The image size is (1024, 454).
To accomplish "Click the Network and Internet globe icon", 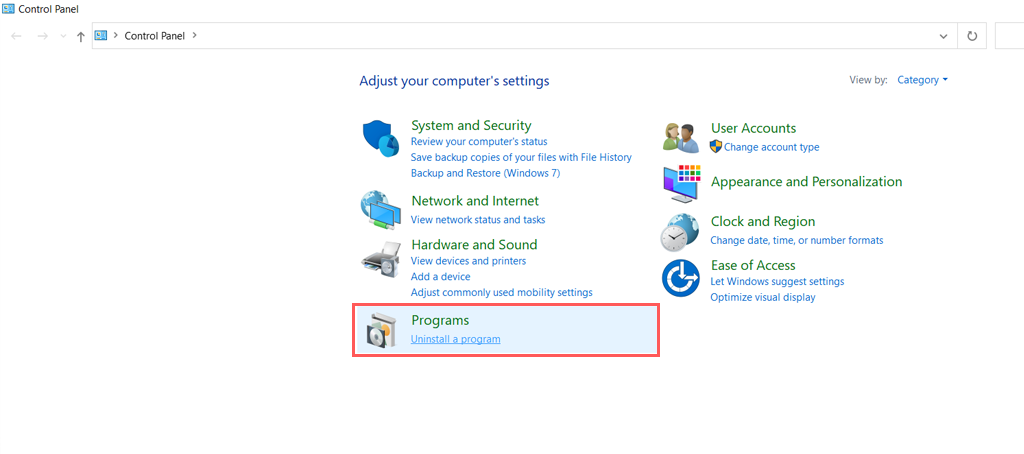I will pyautogui.click(x=380, y=209).
